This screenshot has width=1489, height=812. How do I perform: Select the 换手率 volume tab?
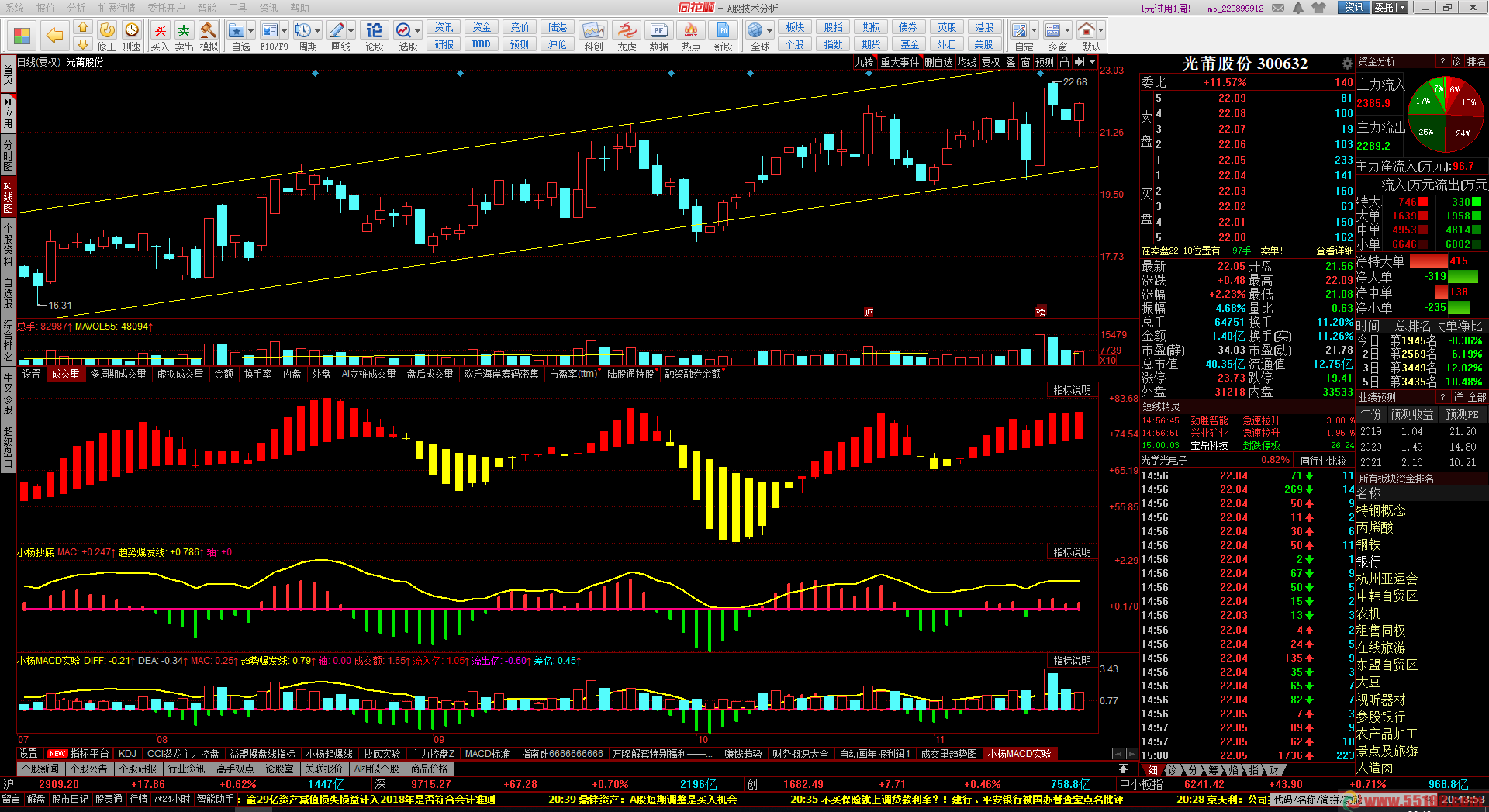[x=258, y=374]
